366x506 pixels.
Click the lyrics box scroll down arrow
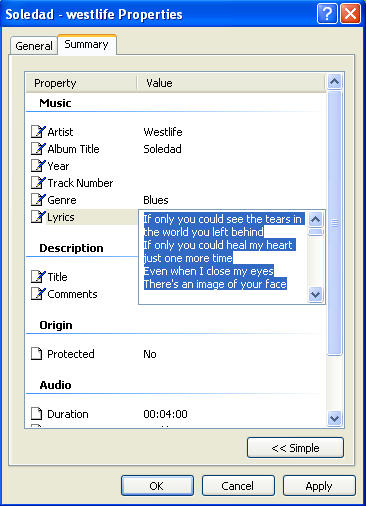(x=315, y=294)
